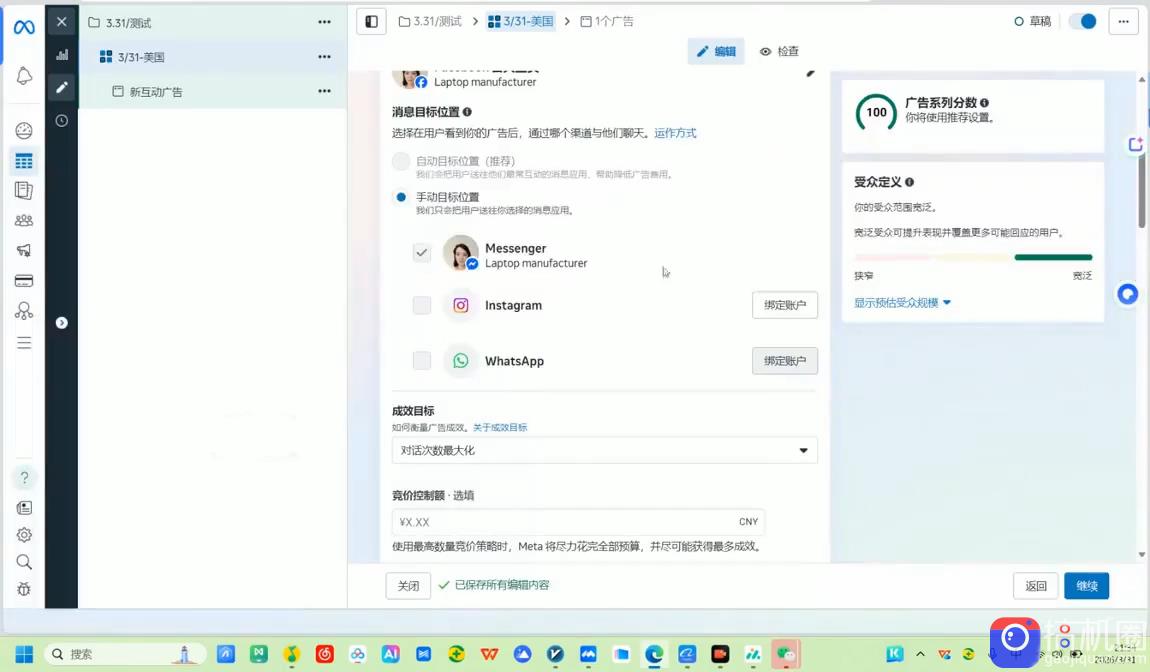Click the info icon beside 消息目标位置
The width and height of the screenshot is (1150, 672).
coord(467,112)
